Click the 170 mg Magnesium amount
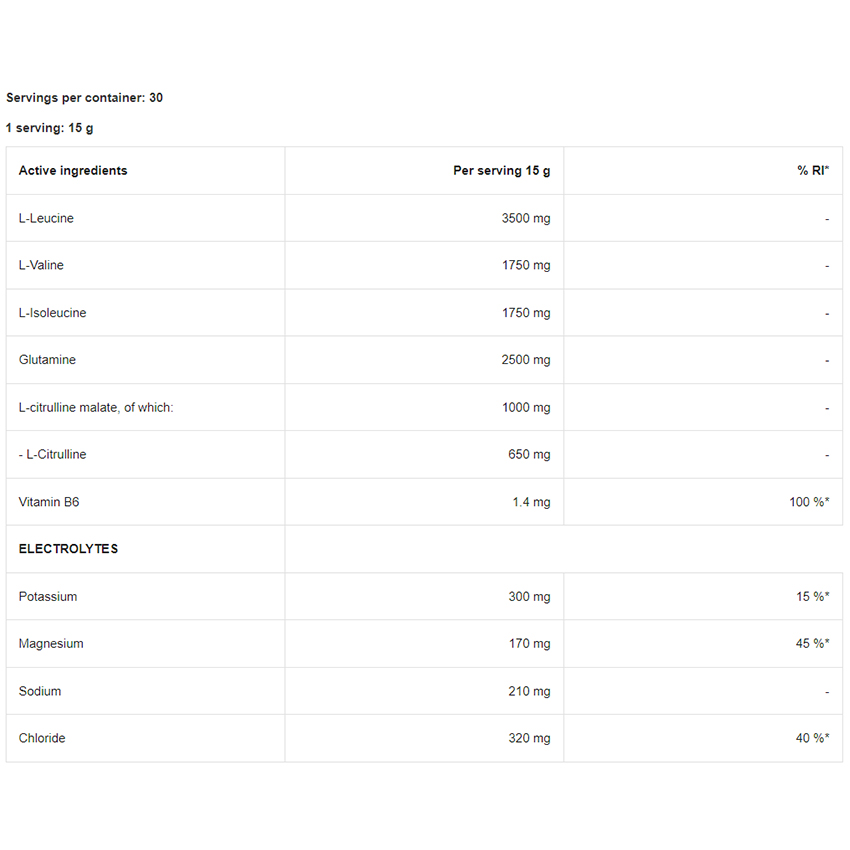The width and height of the screenshot is (850, 850). click(529, 644)
